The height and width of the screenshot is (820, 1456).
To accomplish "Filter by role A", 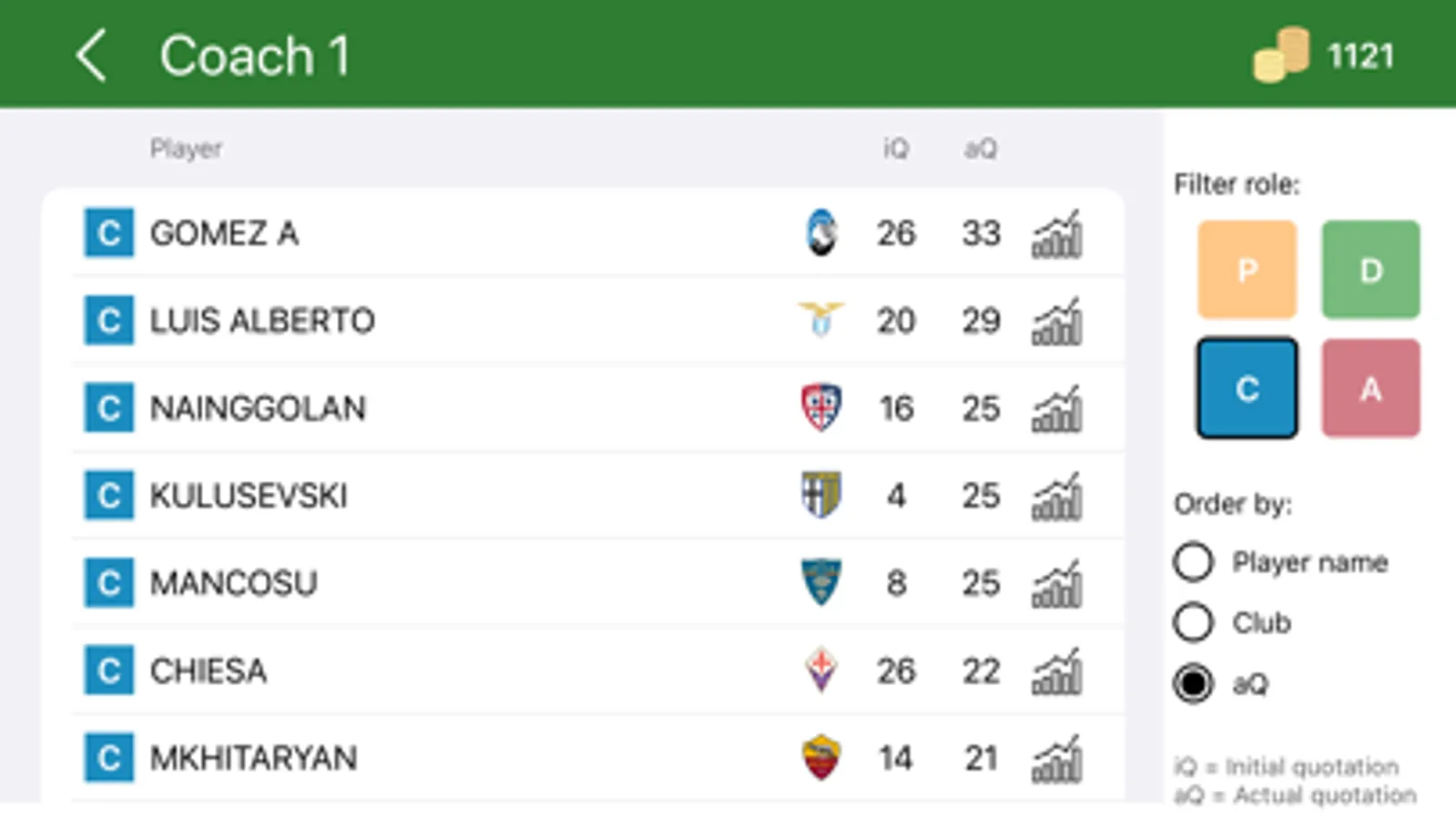I will point(1370,389).
